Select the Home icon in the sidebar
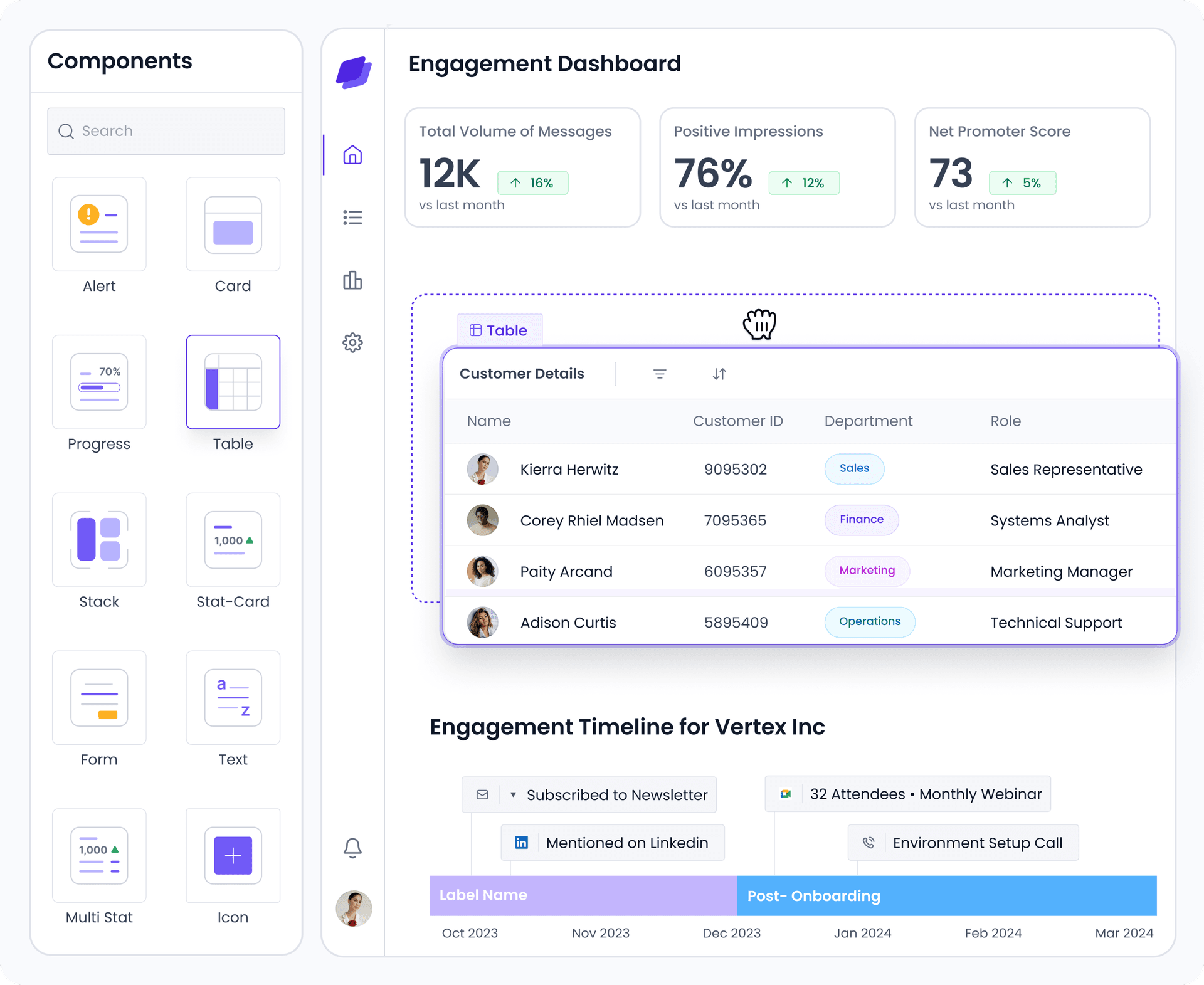 pos(353,155)
